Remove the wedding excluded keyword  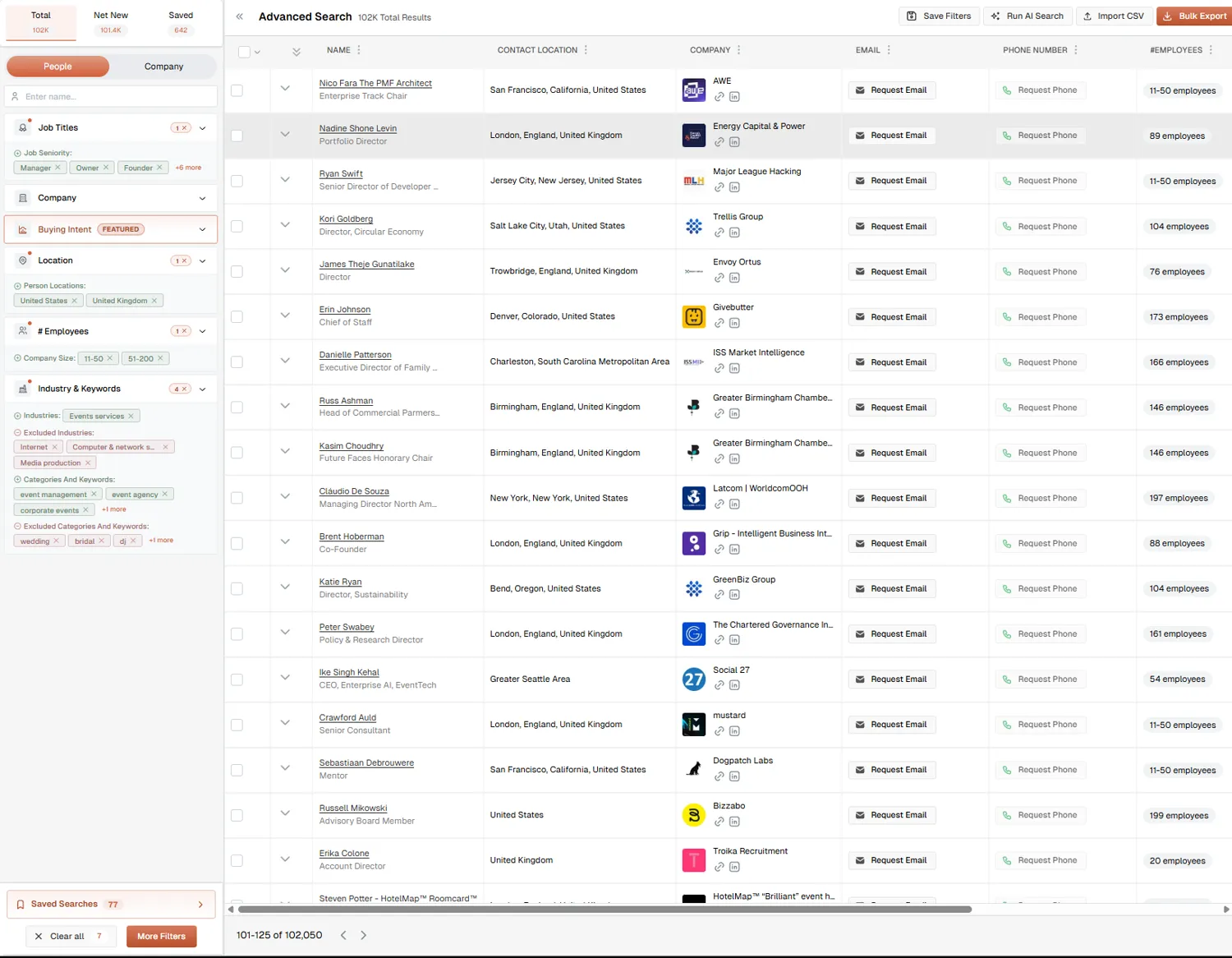click(56, 541)
